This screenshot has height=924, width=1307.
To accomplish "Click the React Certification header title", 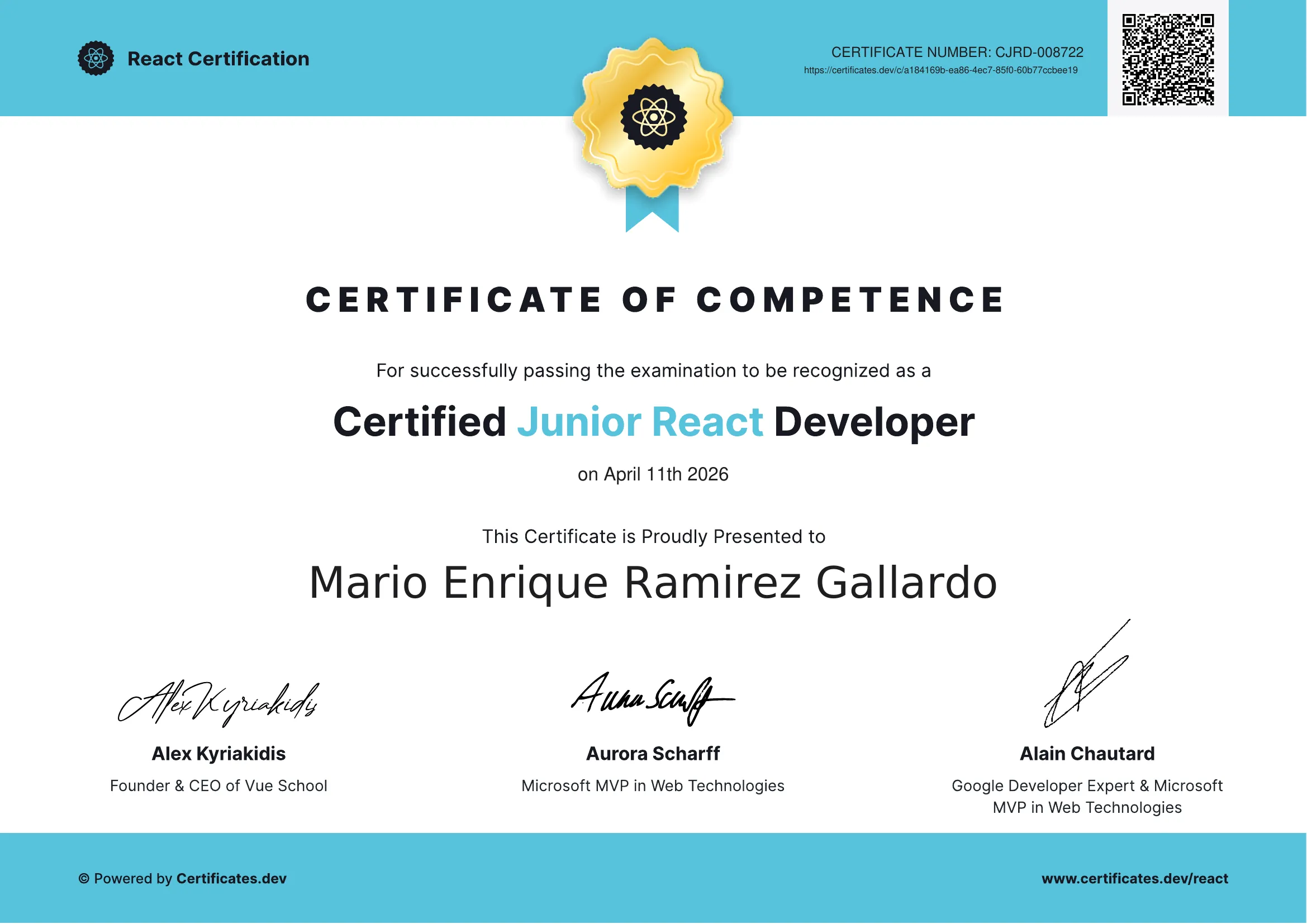I will click(x=218, y=59).
